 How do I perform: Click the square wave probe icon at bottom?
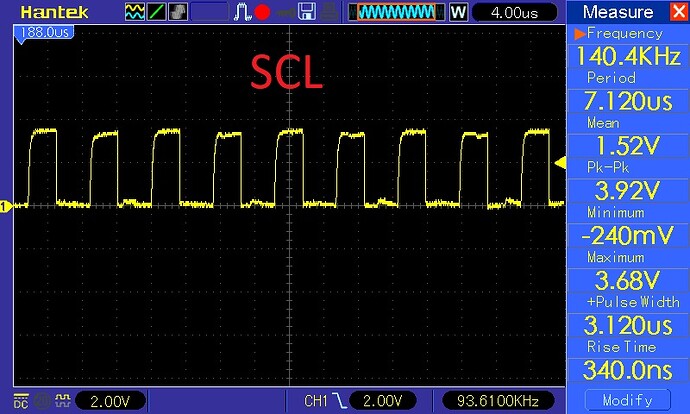click(x=63, y=400)
